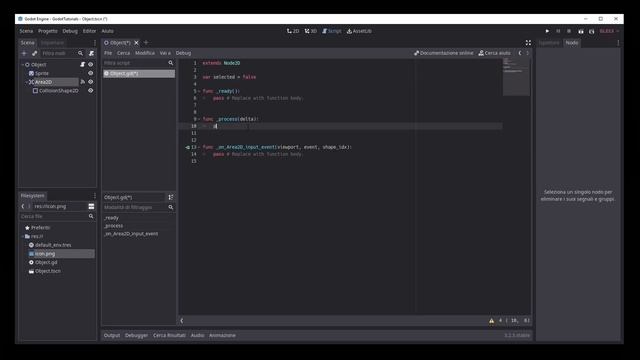Switch to 3D workspace
This screenshot has height=360, width=640.
pyautogui.click(x=311, y=31)
